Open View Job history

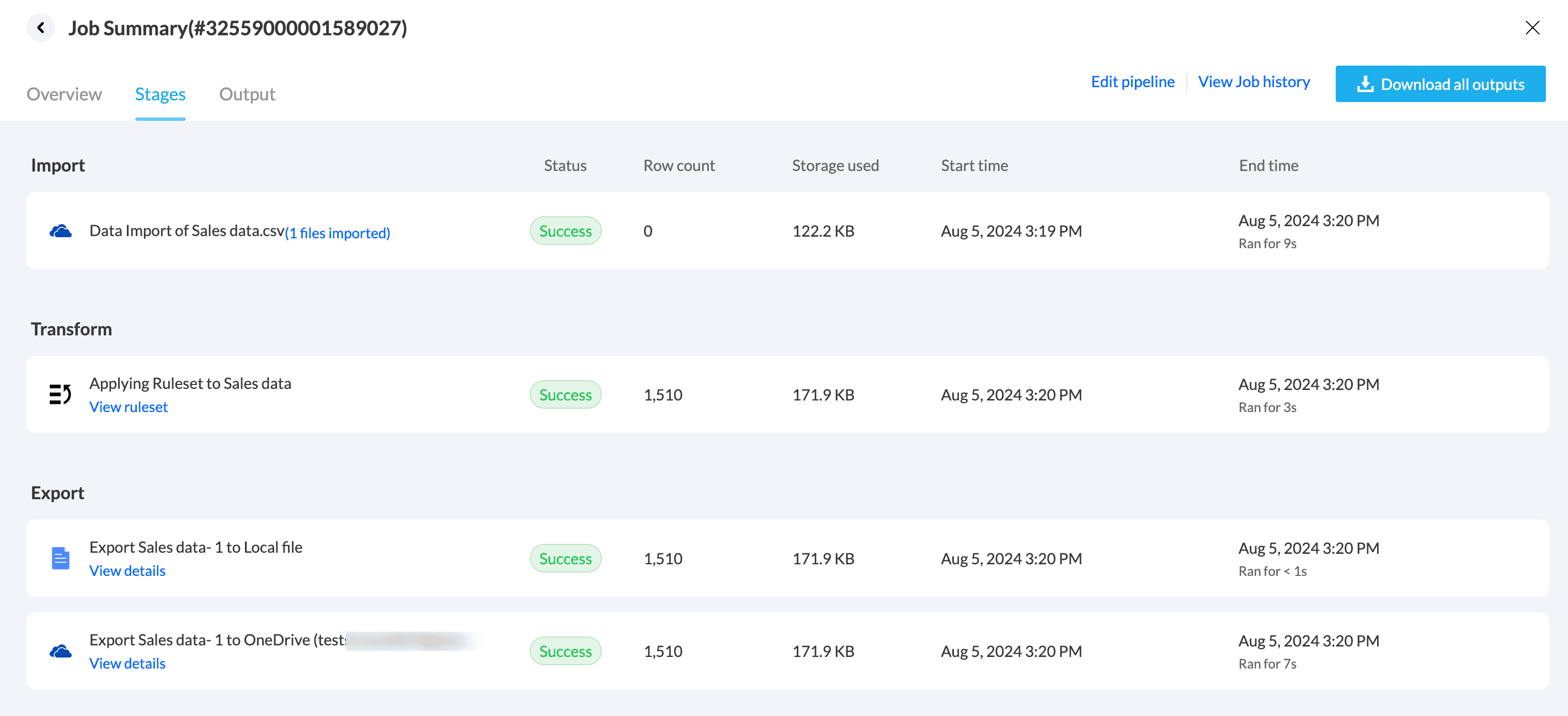[x=1254, y=82]
